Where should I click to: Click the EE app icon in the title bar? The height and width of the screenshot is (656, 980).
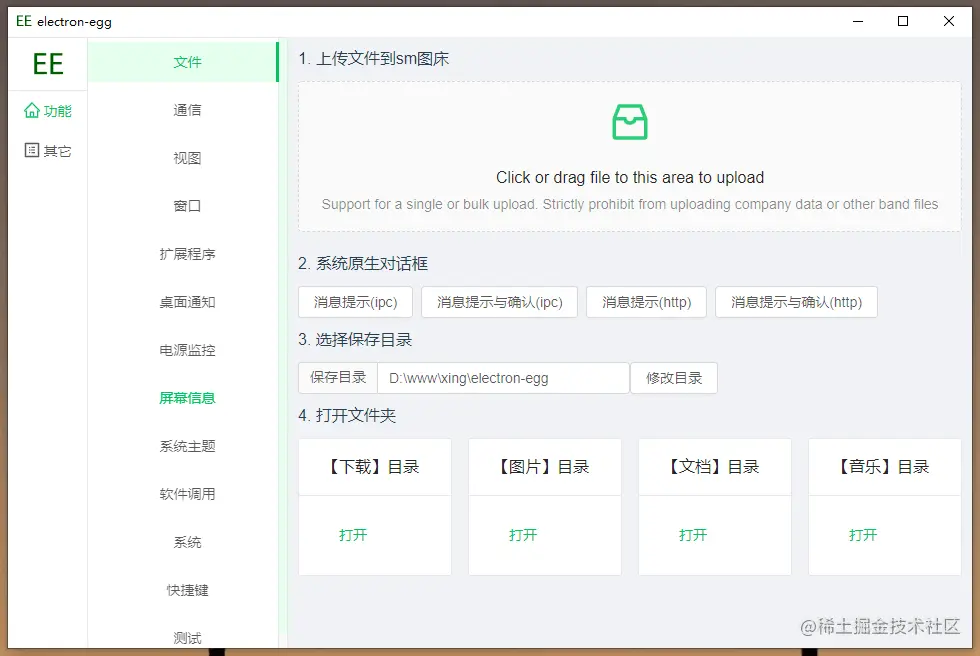click(x=24, y=21)
